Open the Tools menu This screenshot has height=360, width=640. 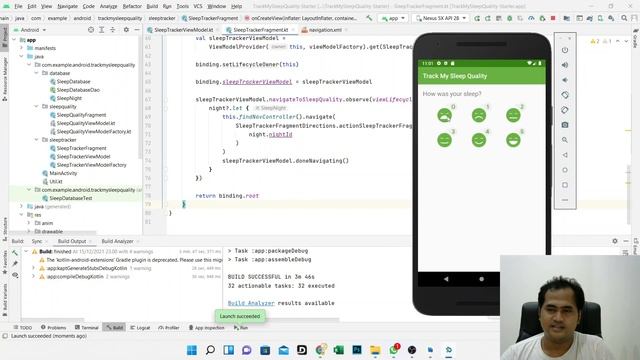click(x=182, y=6)
